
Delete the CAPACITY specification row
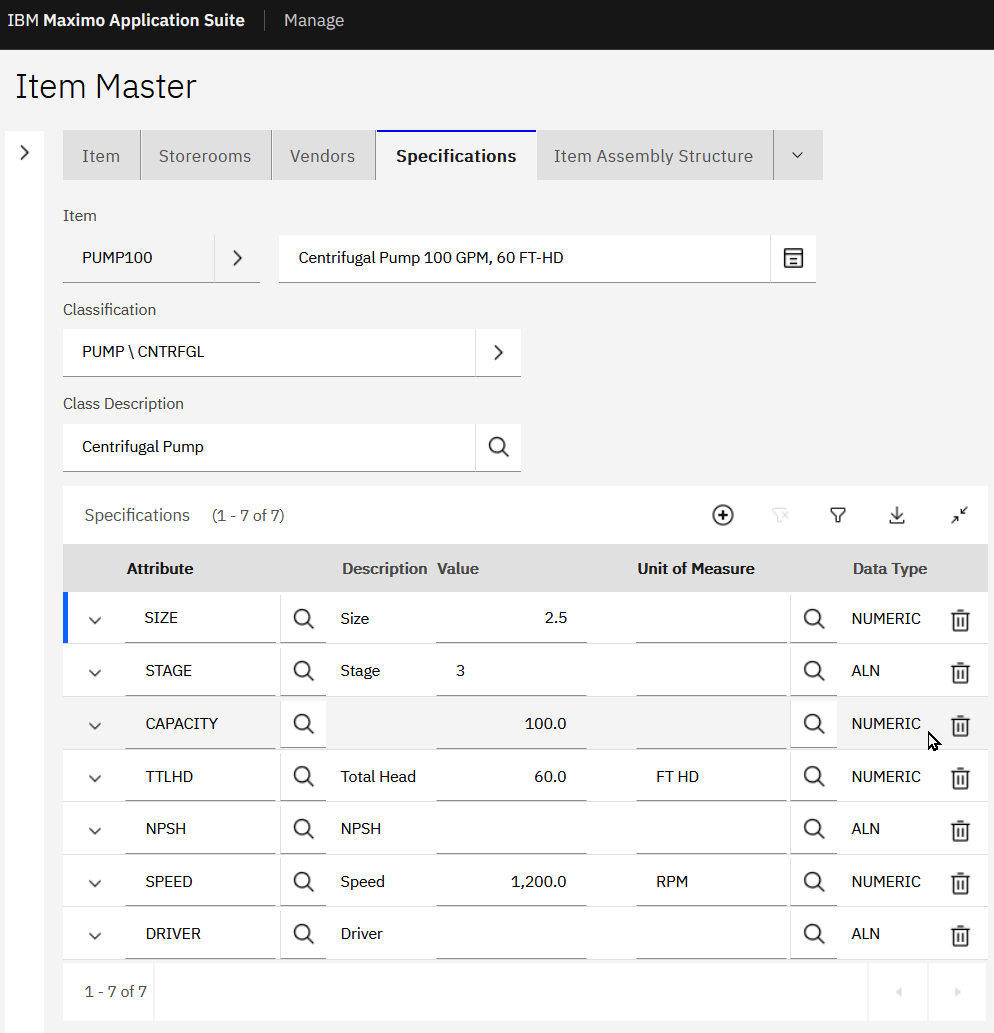coord(960,725)
